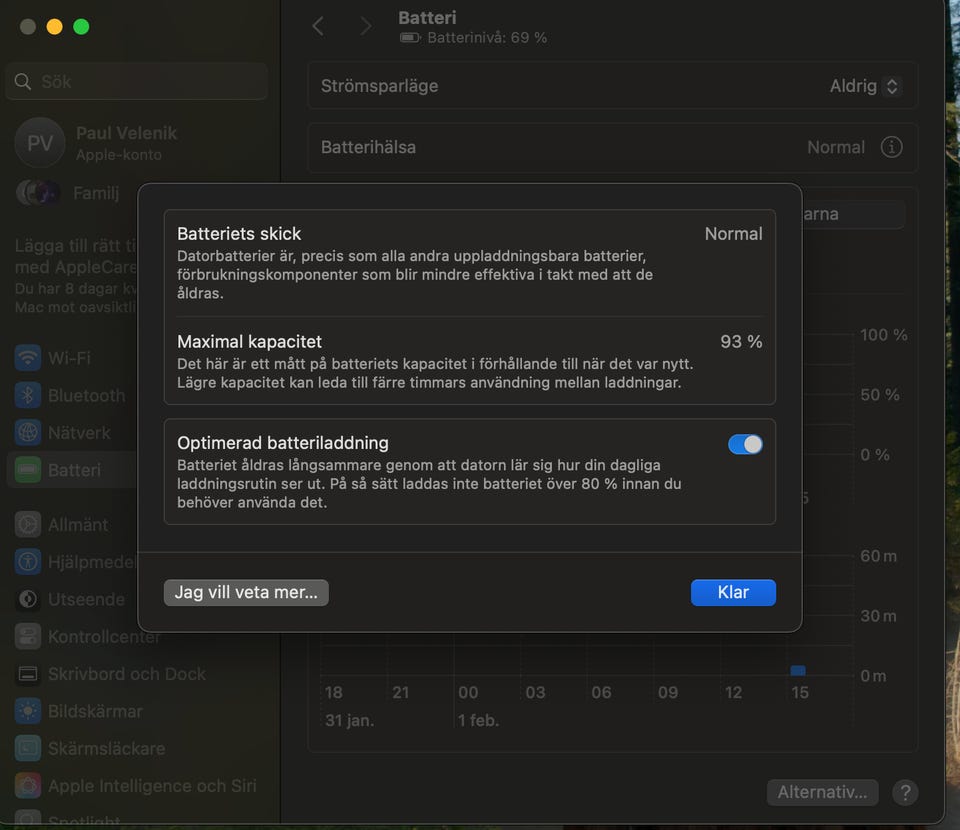The width and height of the screenshot is (960, 830).
Task: Open the Familj sidebar entry
Action: pyautogui.click(x=95, y=193)
